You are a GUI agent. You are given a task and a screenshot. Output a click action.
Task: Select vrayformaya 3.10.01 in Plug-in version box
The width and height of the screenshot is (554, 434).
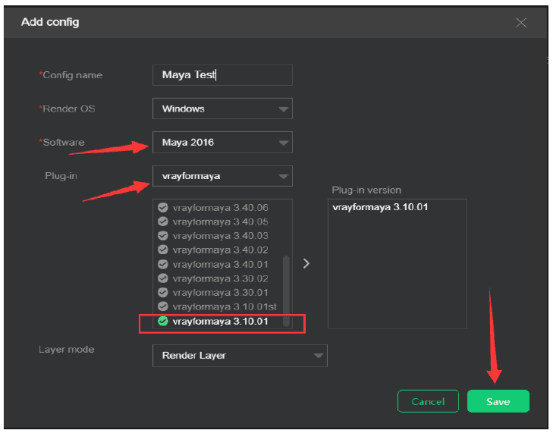380,207
